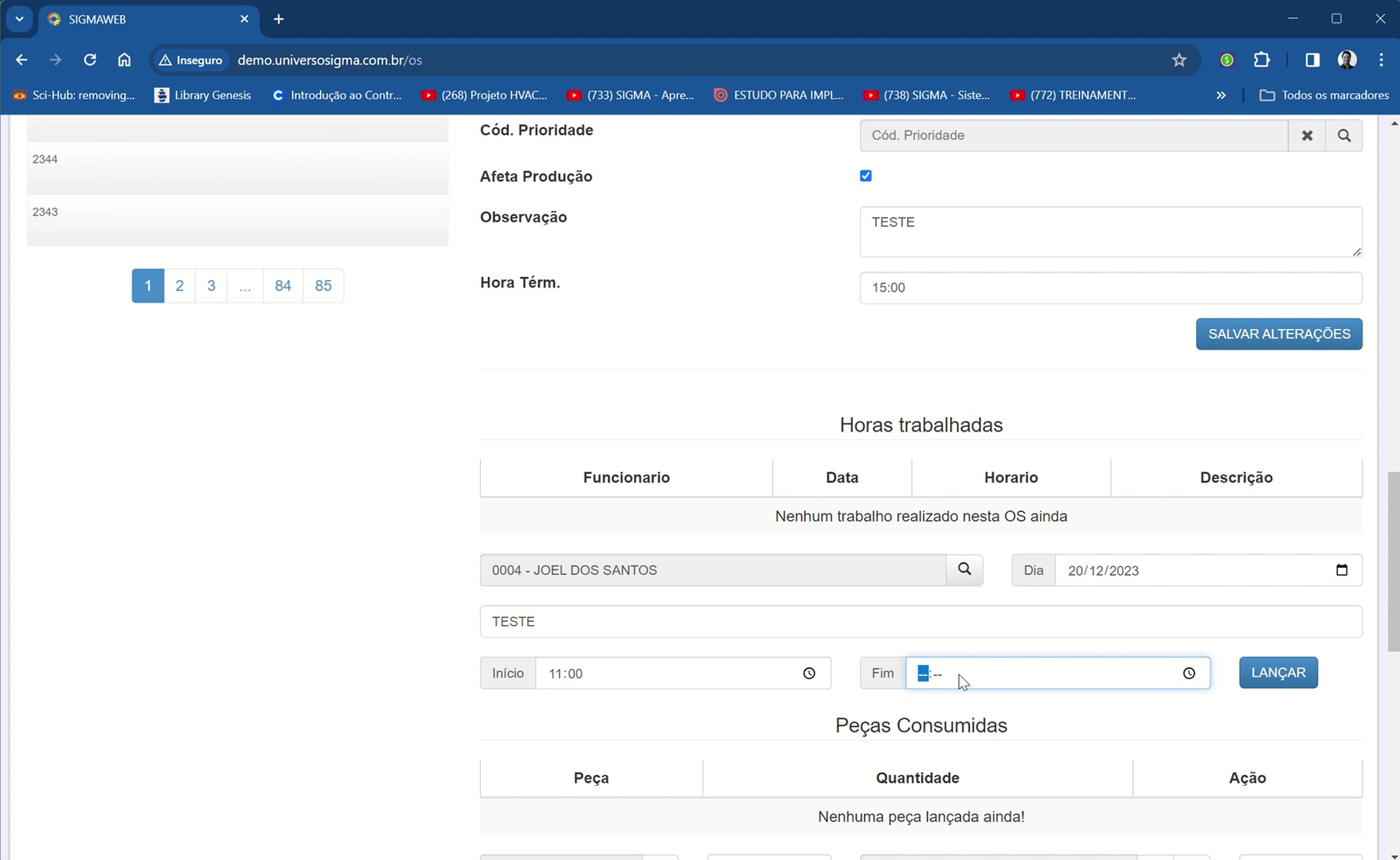This screenshot has width=1400, height=860.
Task: Open Library Genesis bookmark
Action: coord(203,95)
